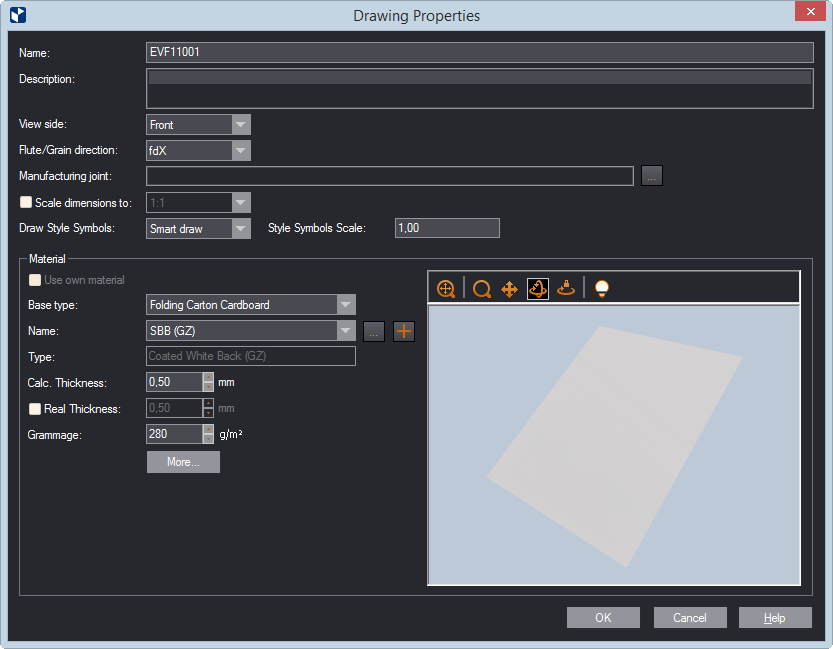Expand the Draw Style Symbols dropdown
Viewport: 833px width, 649px height.
click(241, 229)
